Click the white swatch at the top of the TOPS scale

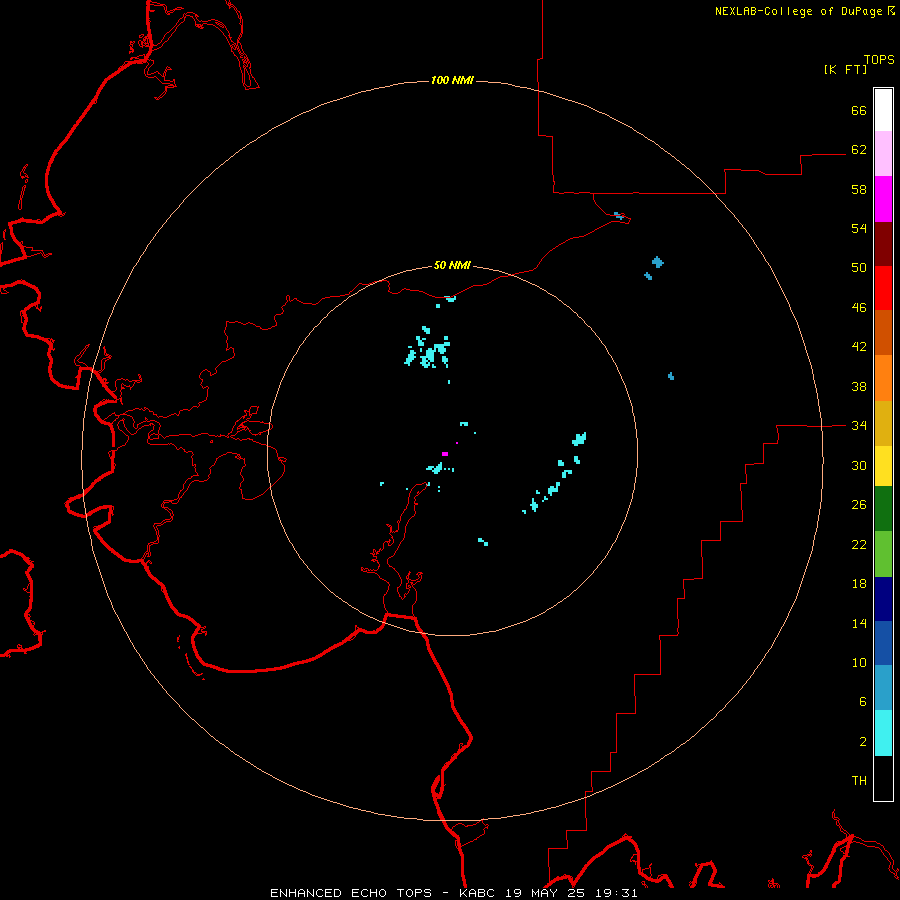pyautogui.click(x=883, y=110)
